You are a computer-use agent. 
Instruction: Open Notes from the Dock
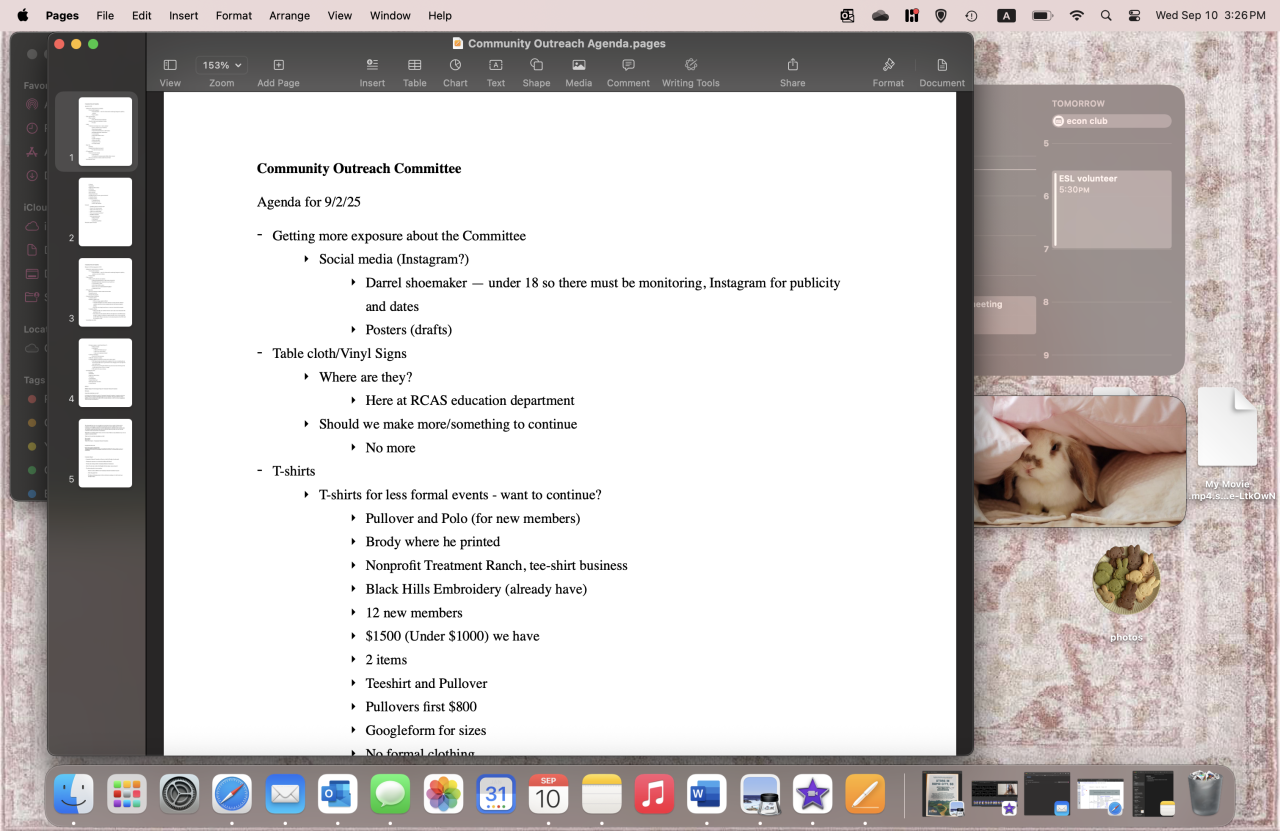602,795
